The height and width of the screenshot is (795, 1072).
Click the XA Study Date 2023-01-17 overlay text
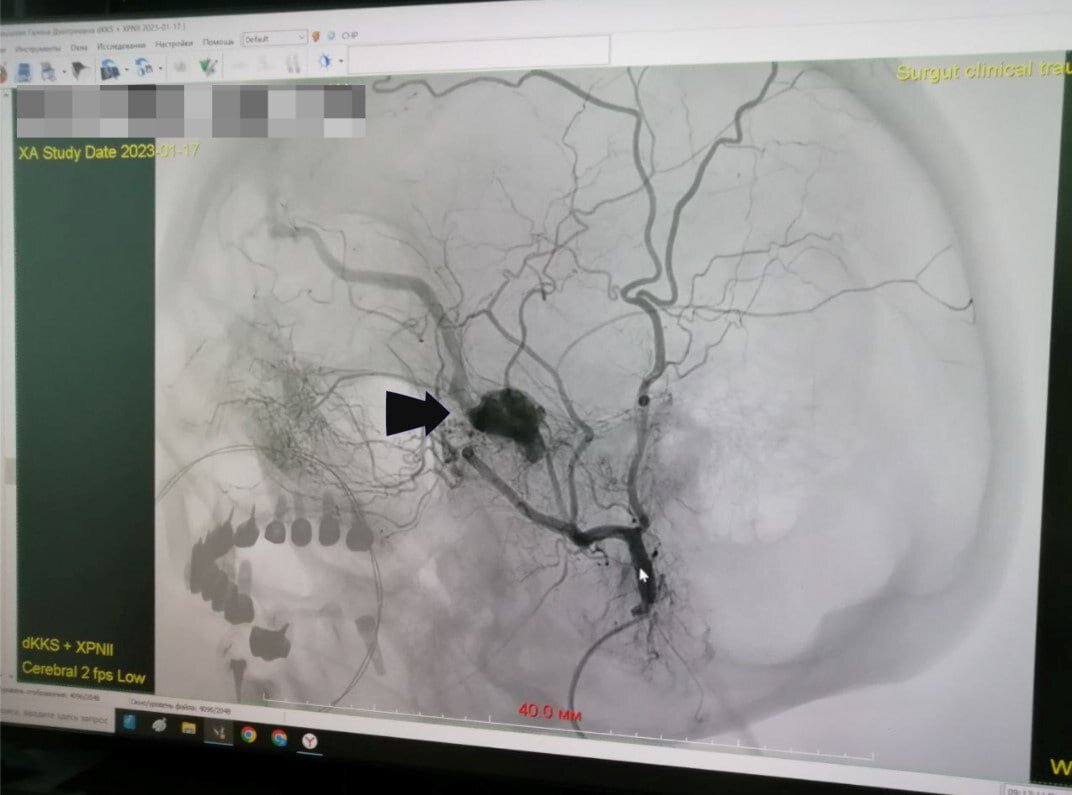point(109,152)
